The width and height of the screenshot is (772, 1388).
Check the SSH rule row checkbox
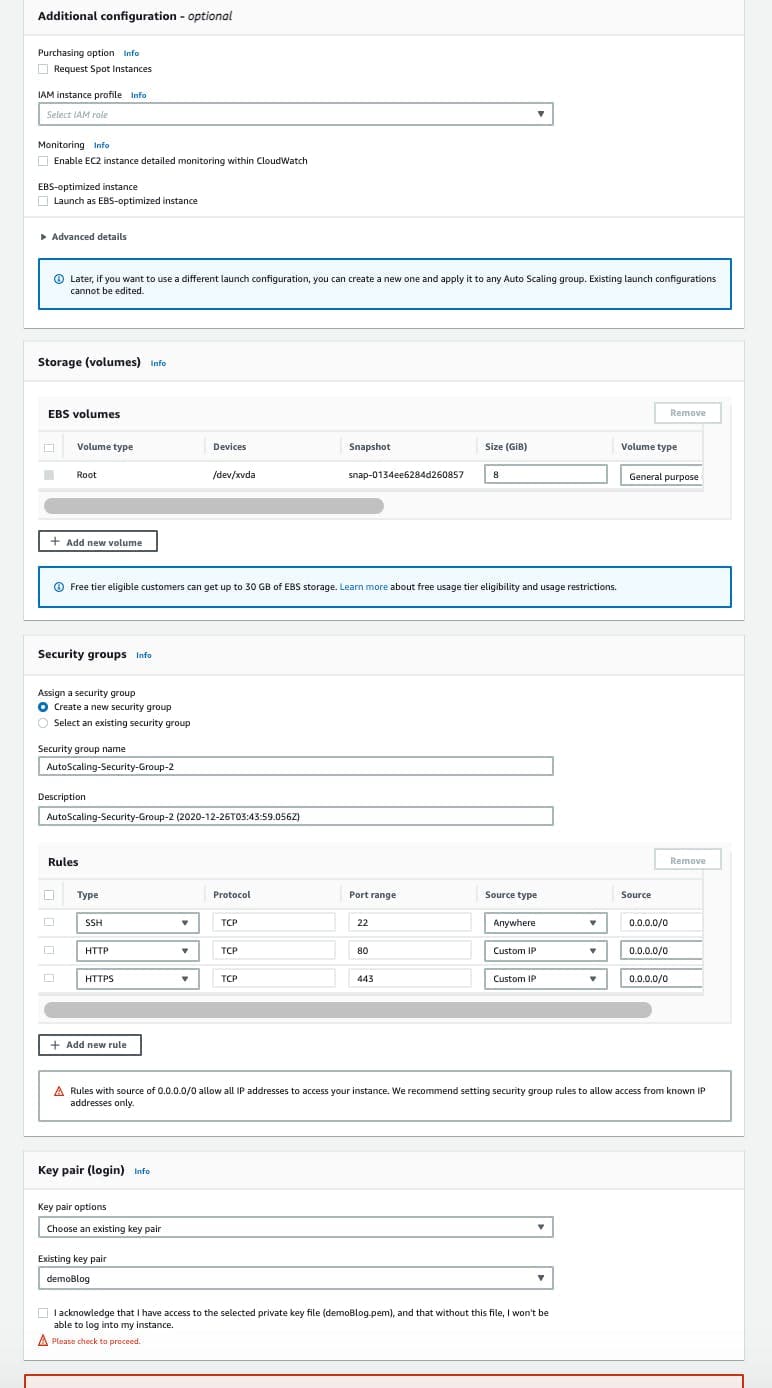coord(49,922)
